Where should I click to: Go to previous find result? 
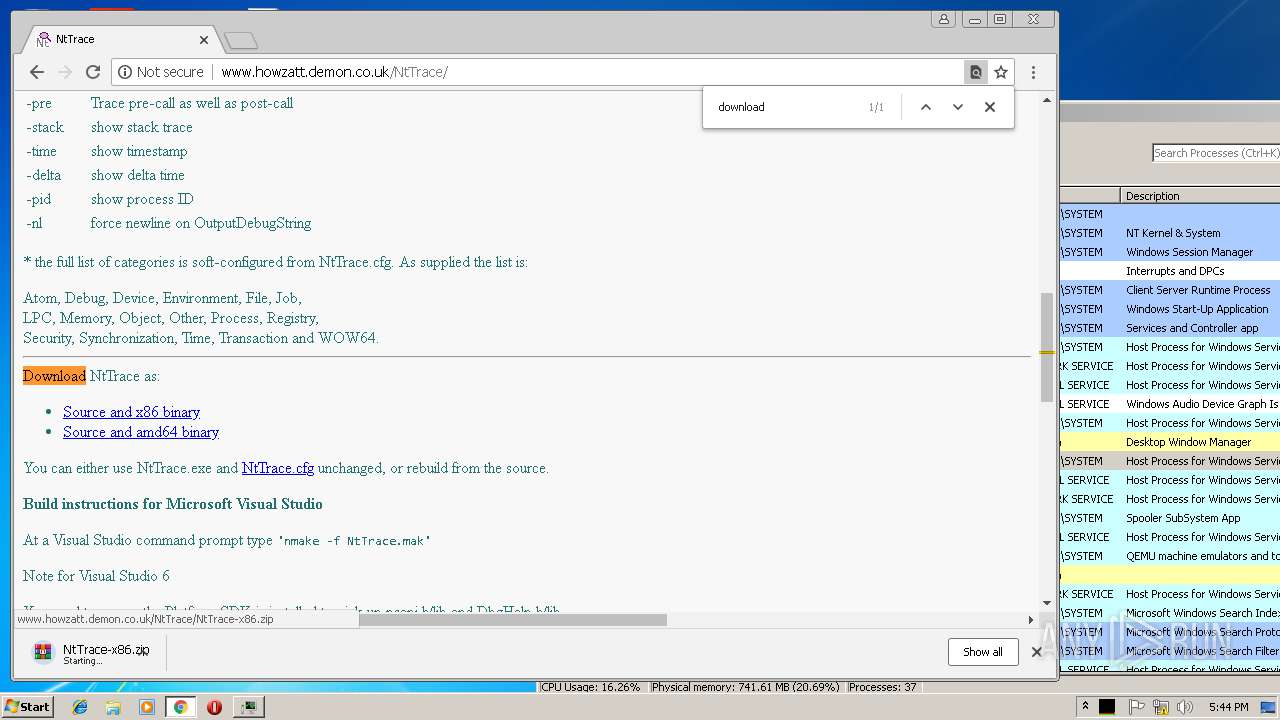(926, 107)
